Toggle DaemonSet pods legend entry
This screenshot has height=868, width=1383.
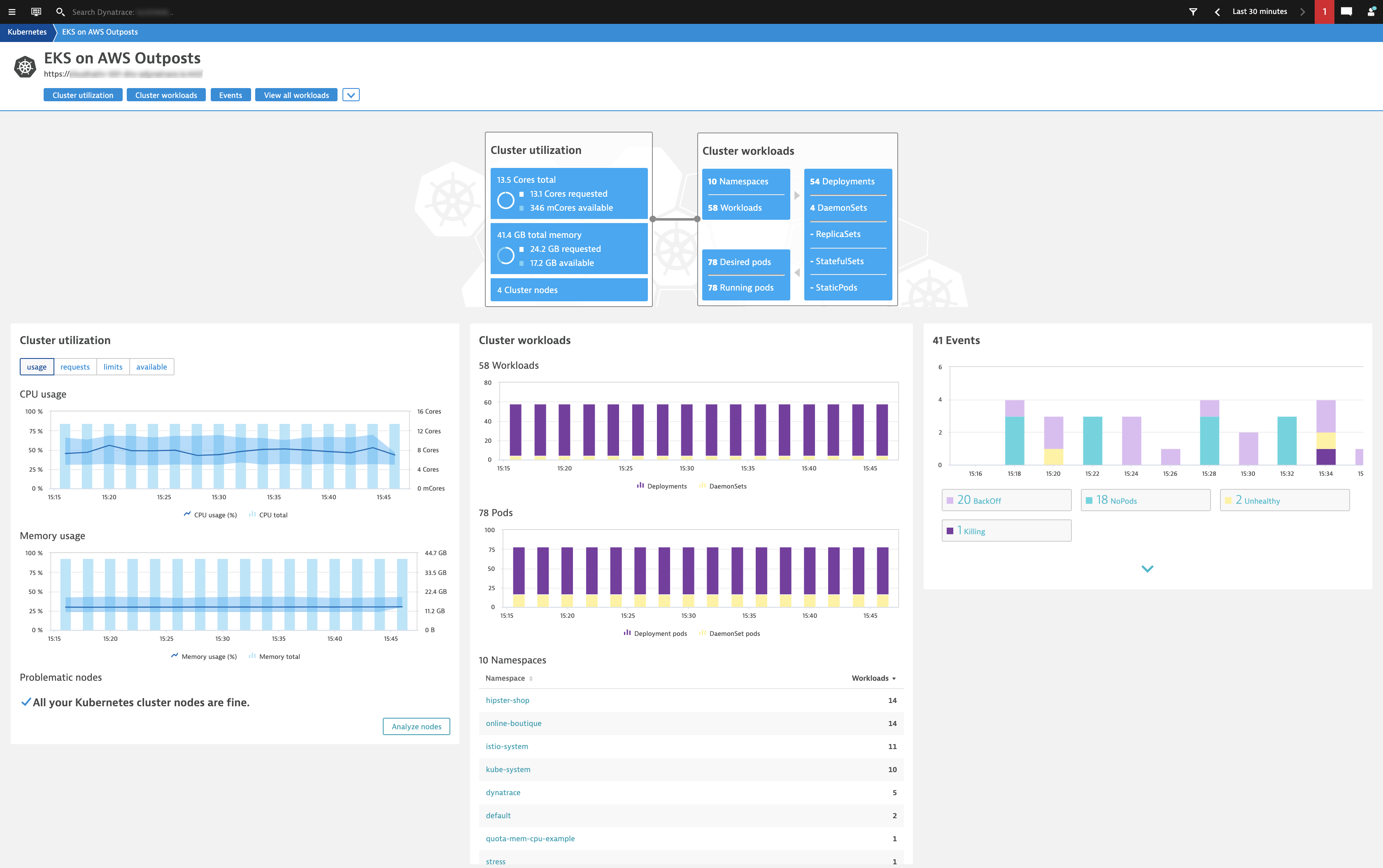click(729, 633)
